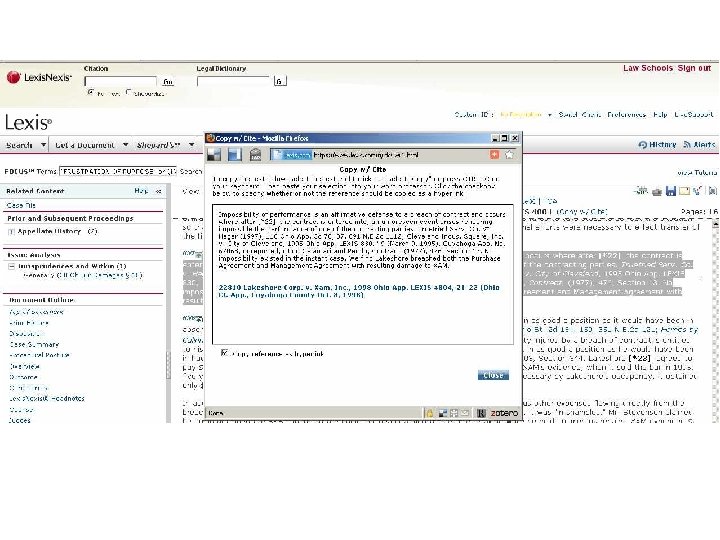Click the building-shaped toolbar icon in the popup
The image size is (720, 540).
pyautogui.click(x=255, y=155)
